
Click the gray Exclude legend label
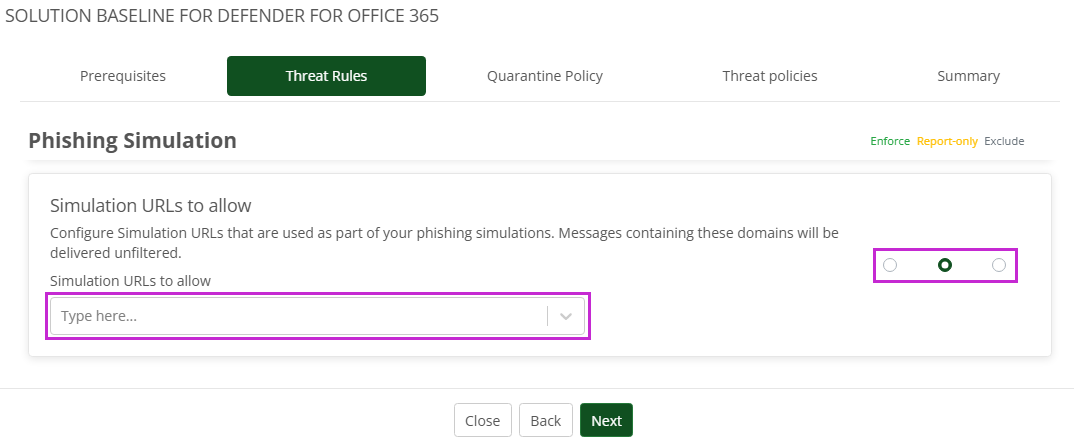click(1004, 141)
